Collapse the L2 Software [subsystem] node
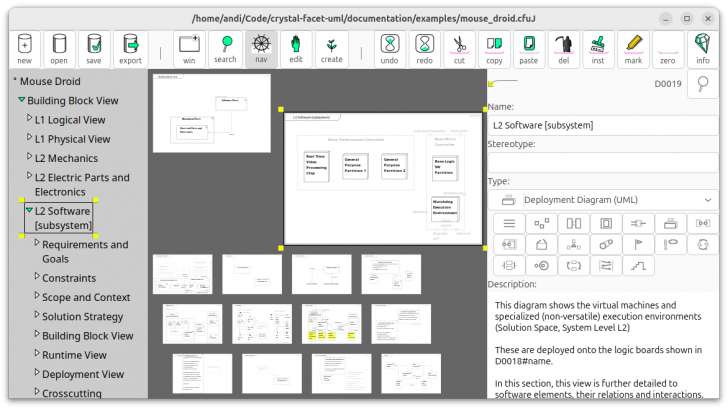 (x=29, y=210)
